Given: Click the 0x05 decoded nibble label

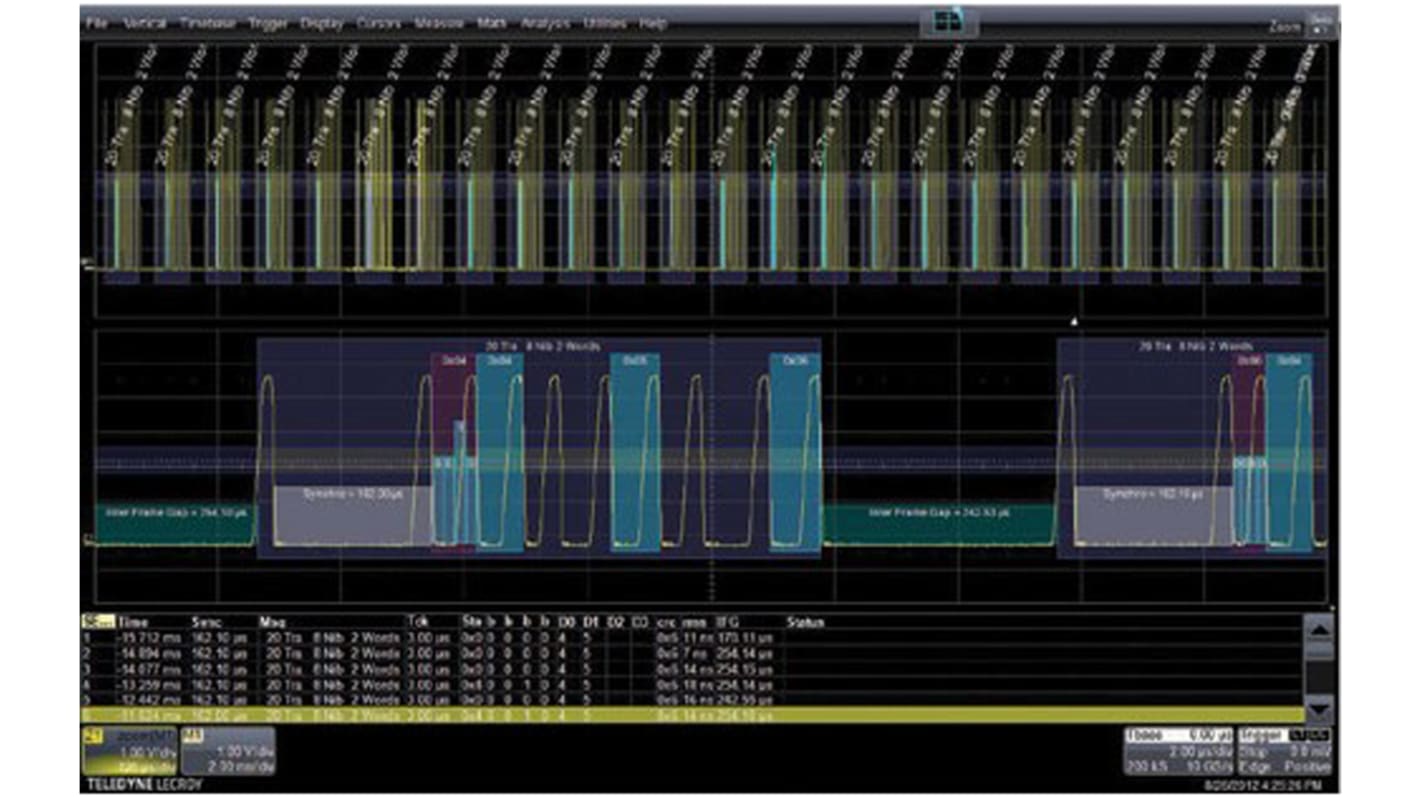Looking at the screenshot, I should 635,360.
